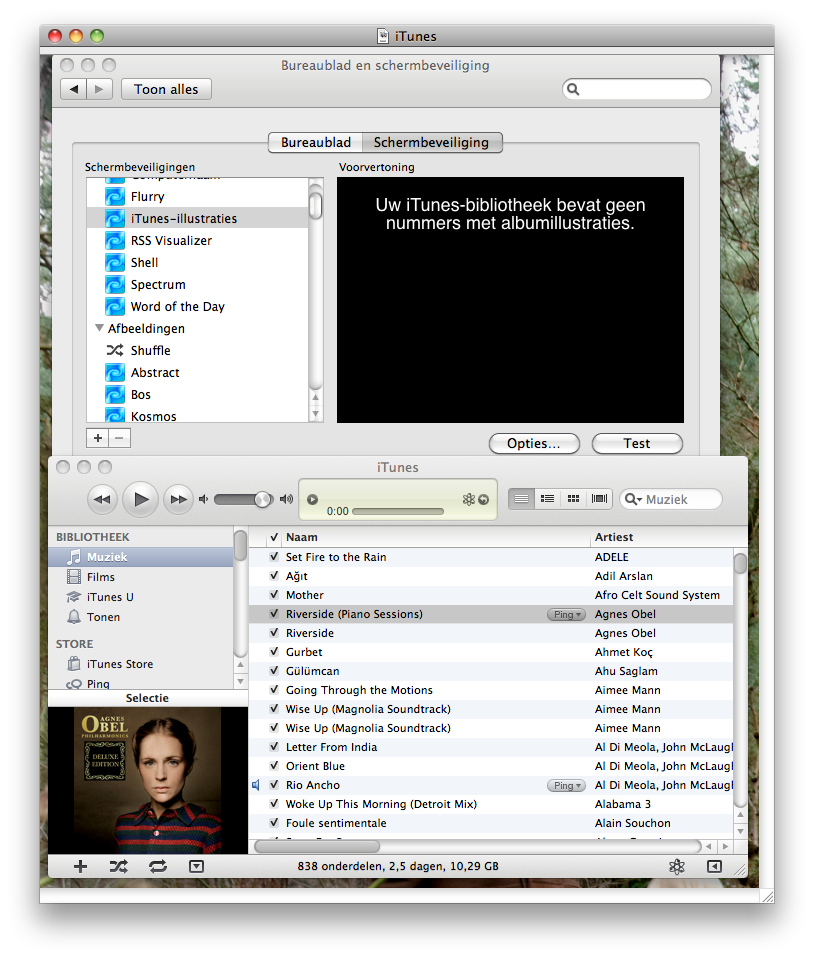Screen dimensions: 814x958
Task: Click the small play circle in the display
Action: (x=312, y=499)
